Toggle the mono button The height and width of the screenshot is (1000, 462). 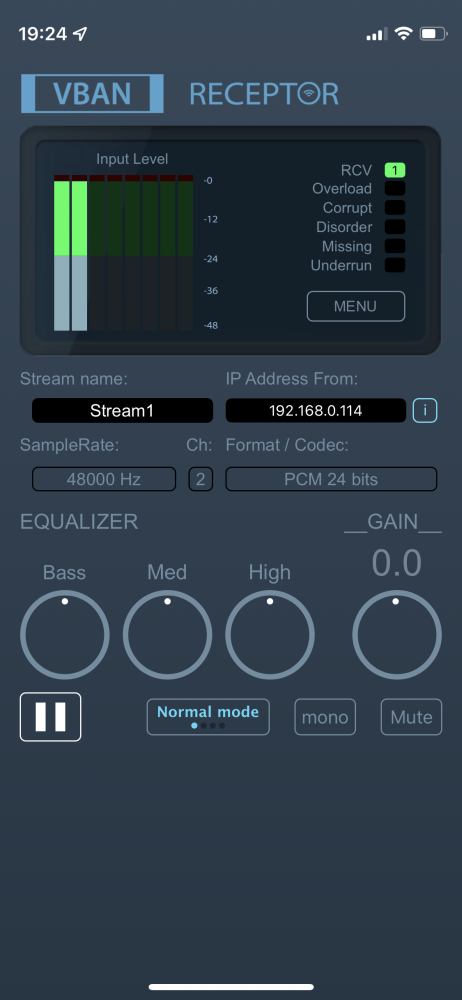(325, 717)
